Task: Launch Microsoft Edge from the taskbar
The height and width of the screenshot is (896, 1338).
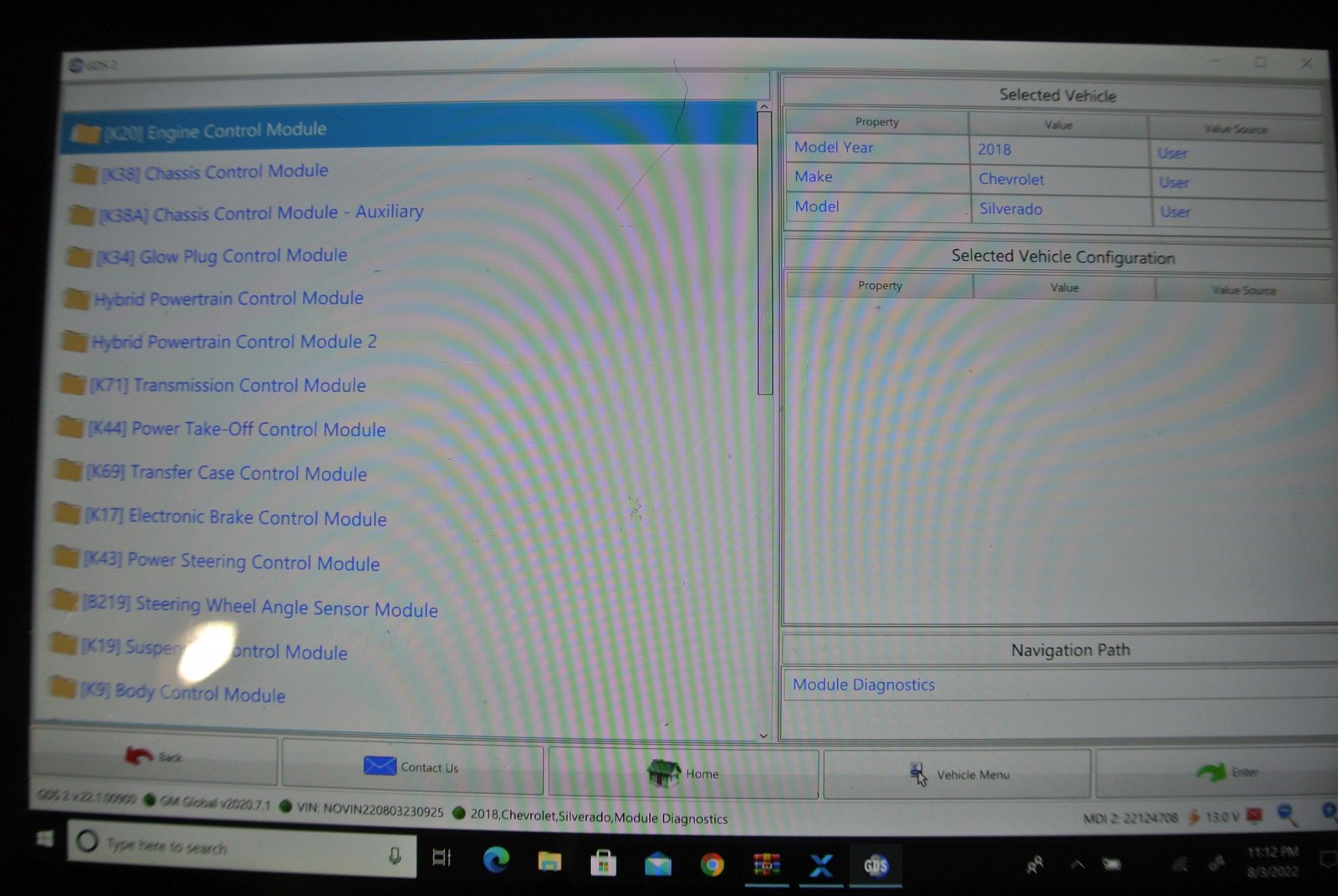Action: pos(496,860)
